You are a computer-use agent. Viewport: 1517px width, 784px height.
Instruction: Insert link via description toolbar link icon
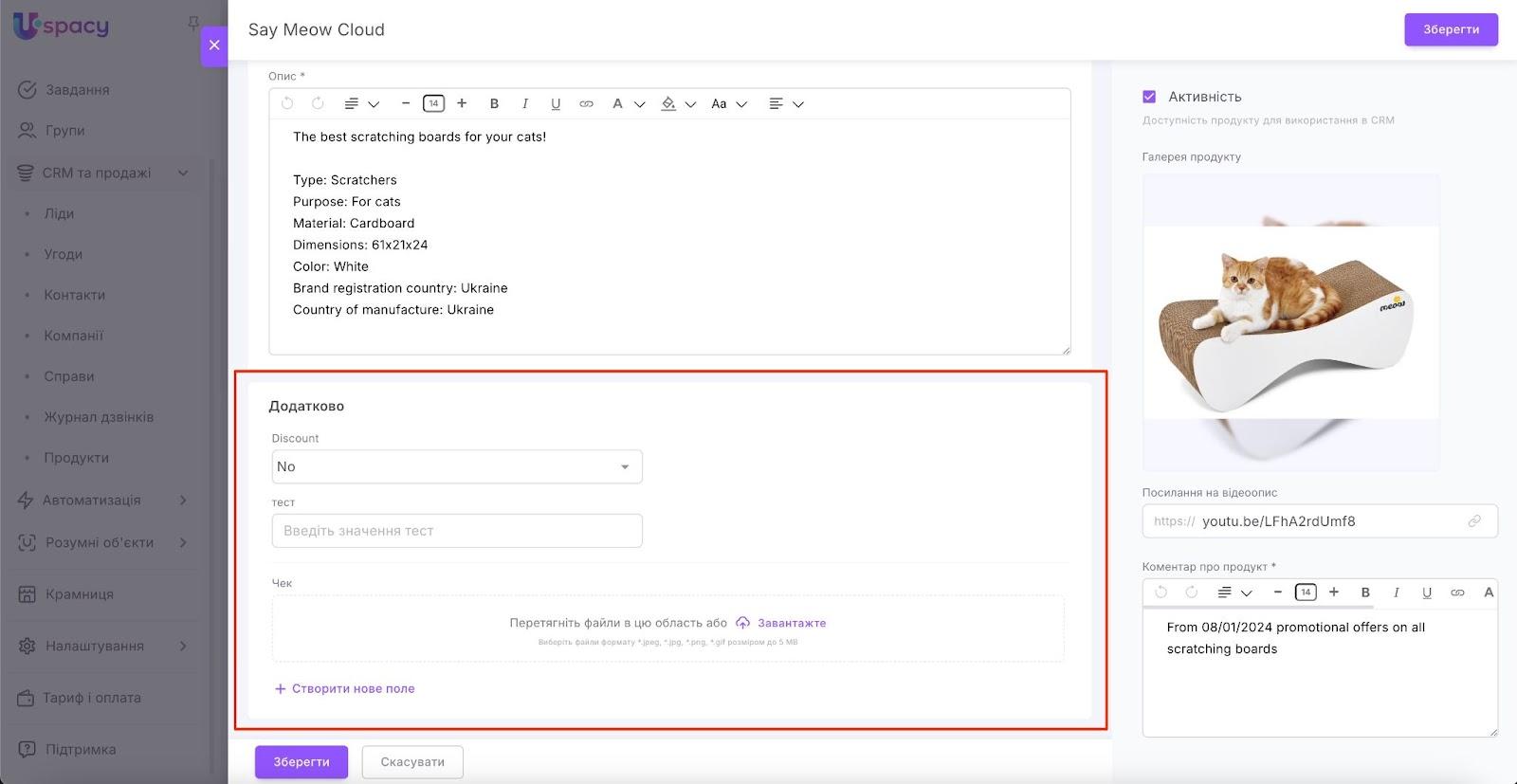click(x=586, y=103)
